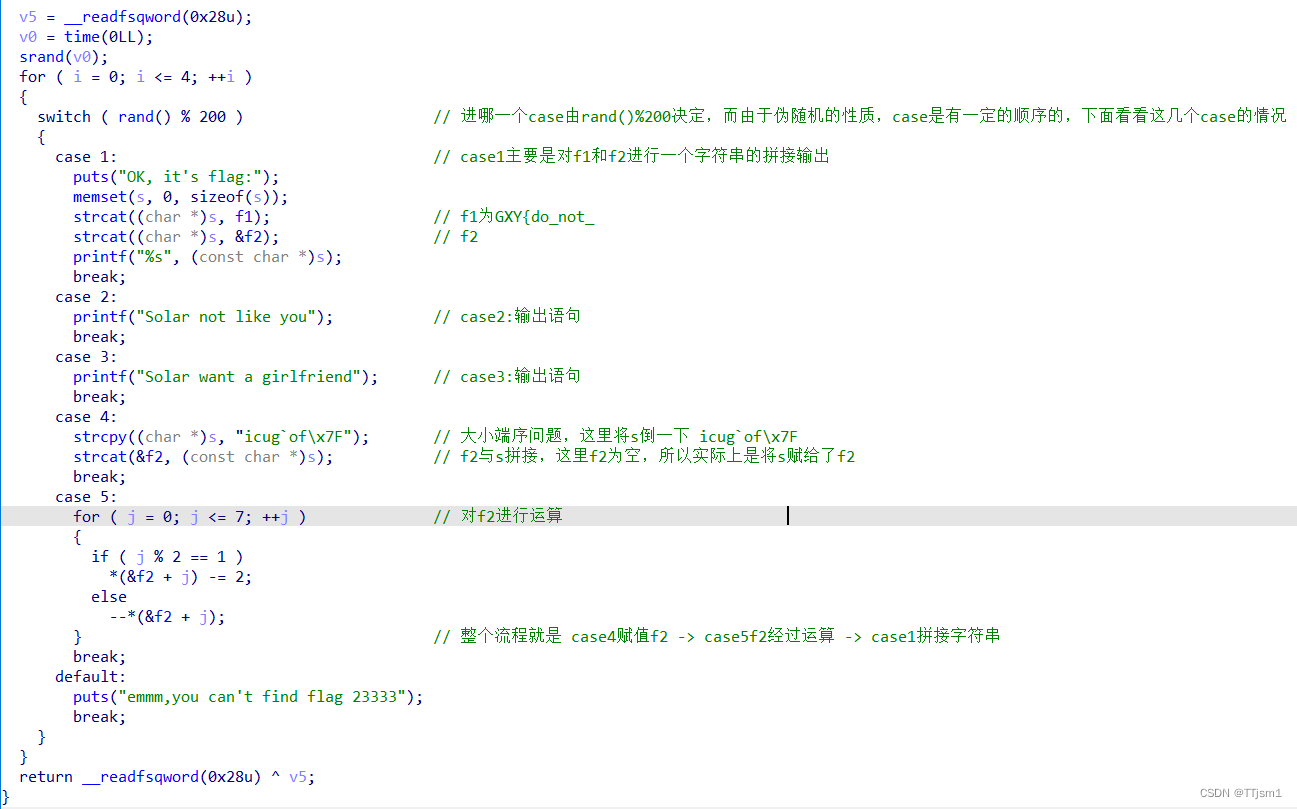Select the --*(&f2 + j); statement
Image resolution: width=1297 pixels, height=809 pixels.
[x=167, y=617]
